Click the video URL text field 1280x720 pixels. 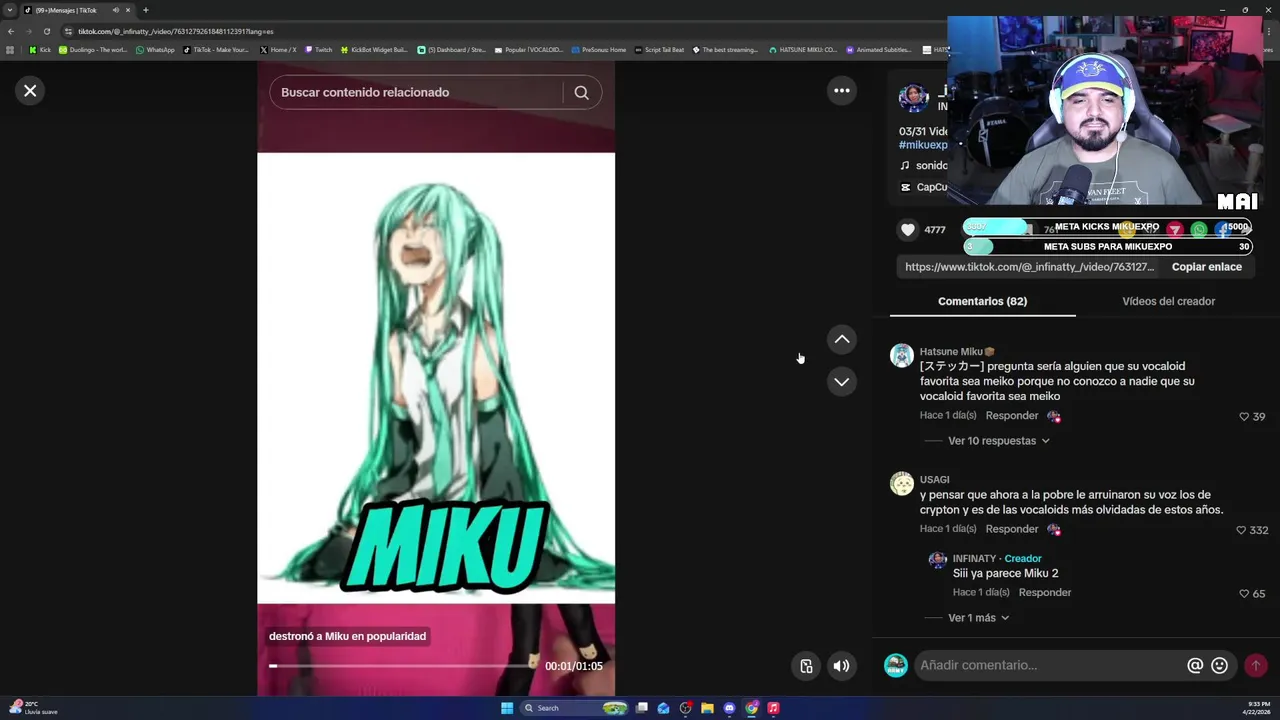pyautogui.click(x=1029, y=267)
